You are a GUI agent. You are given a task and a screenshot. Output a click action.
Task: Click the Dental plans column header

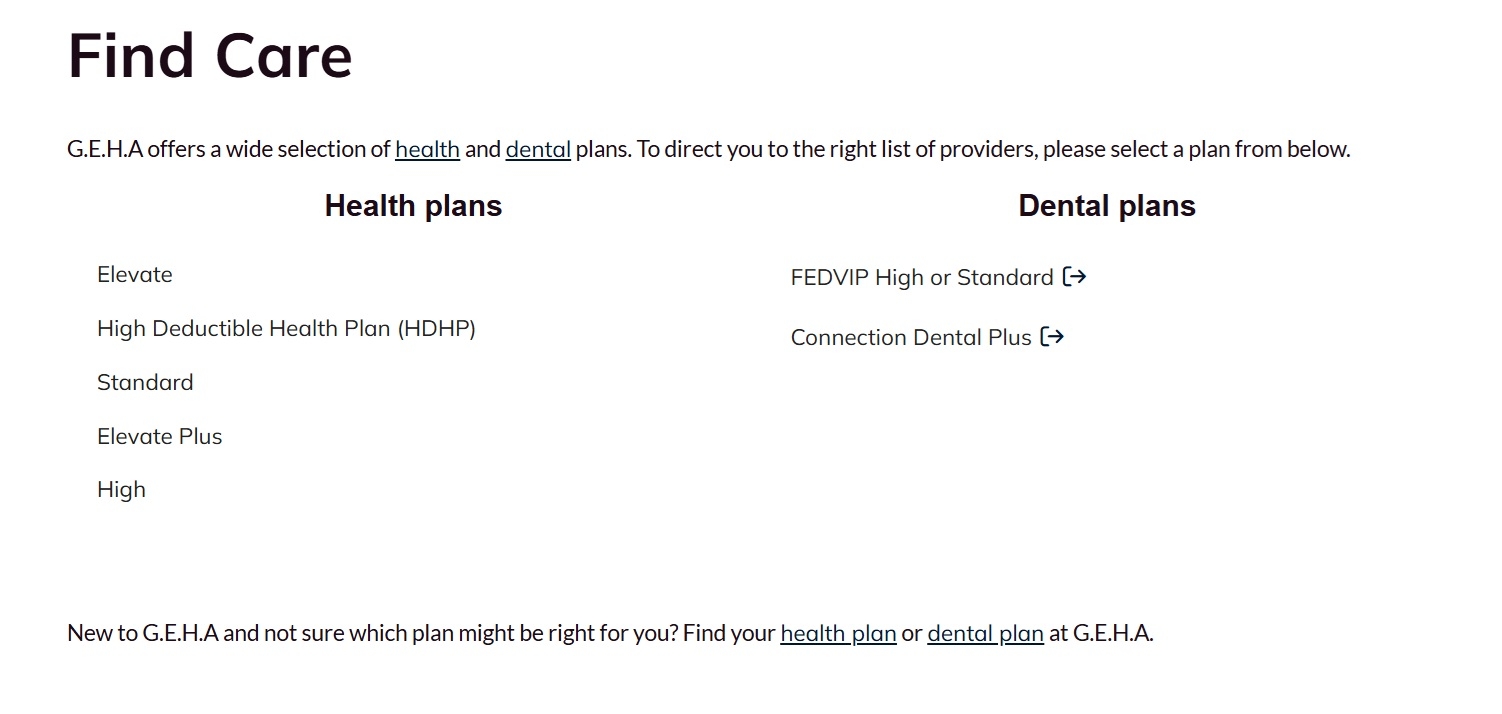1106,206
